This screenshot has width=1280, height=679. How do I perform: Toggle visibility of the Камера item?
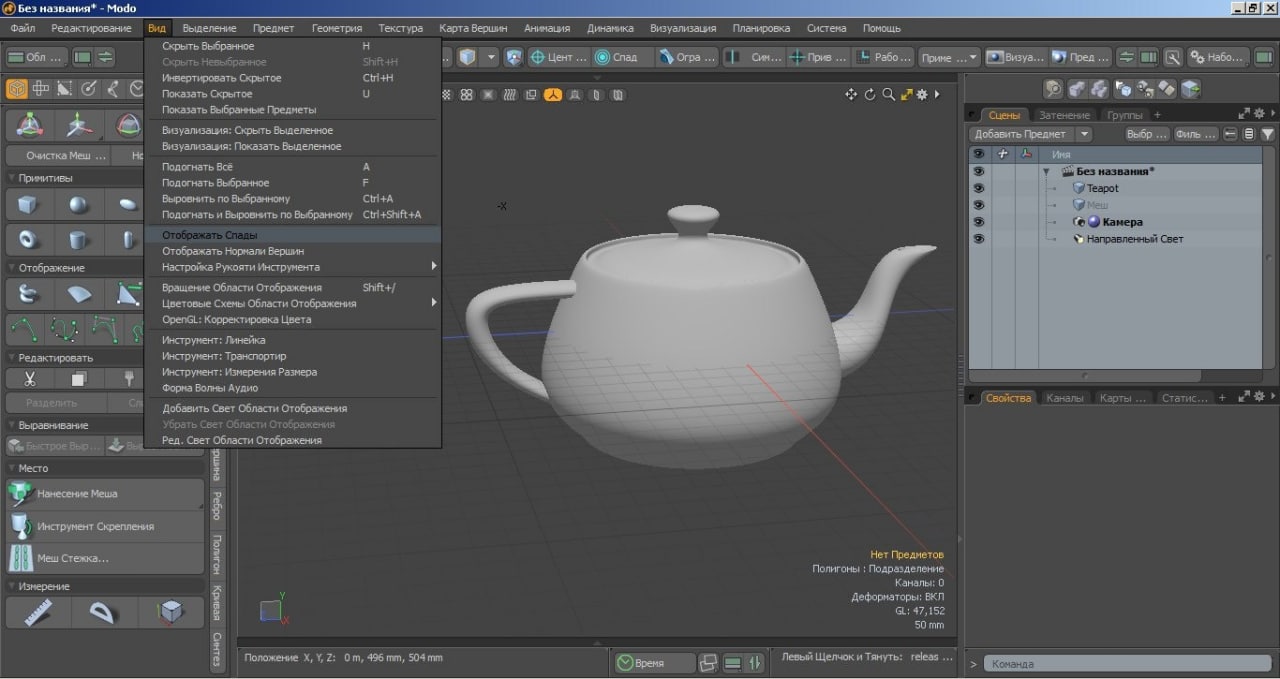pyautogui.click(x=979, y=222)
